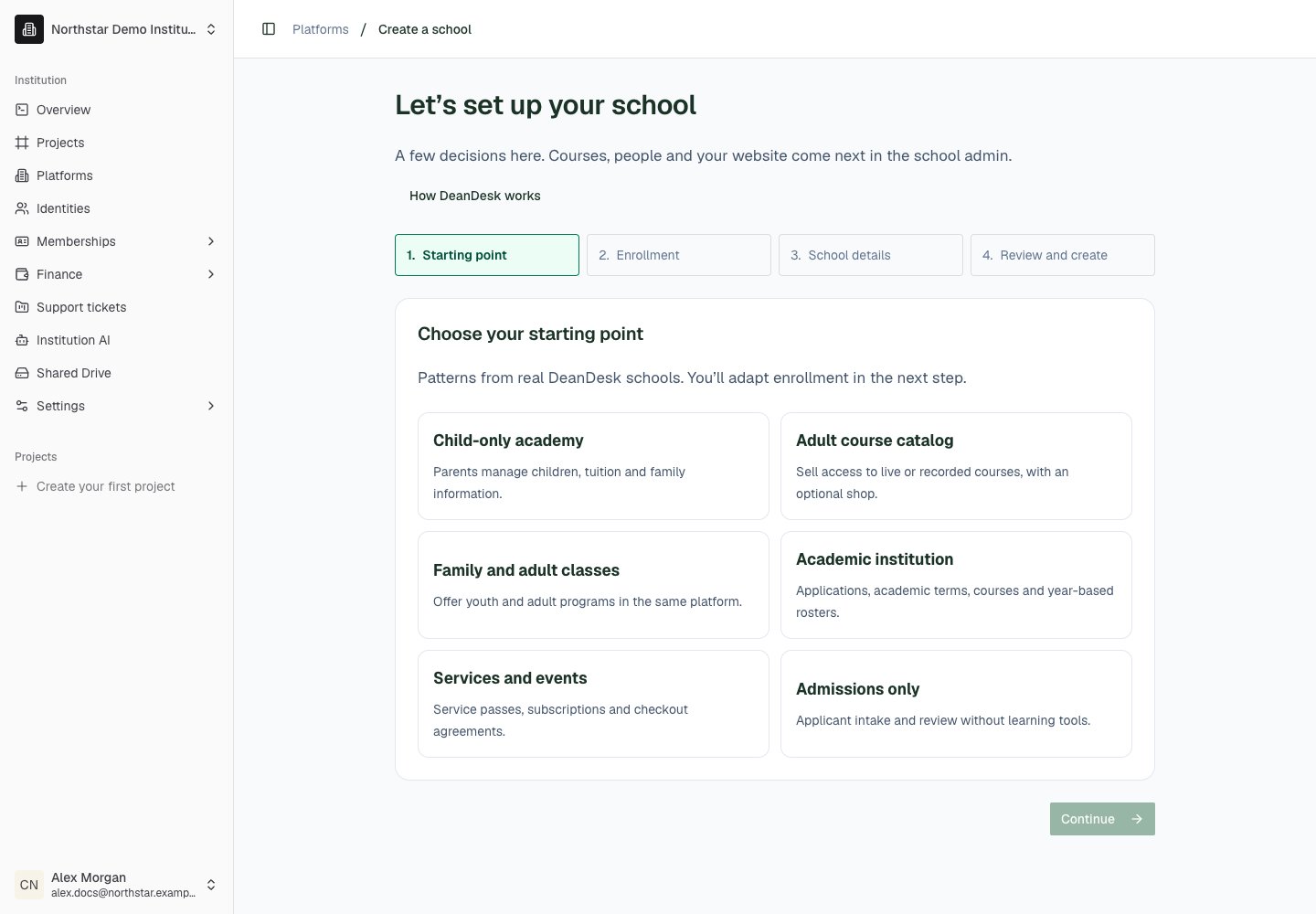Open Support tickets in the sidebar
1316x914 pixels.
pos(117,307)
